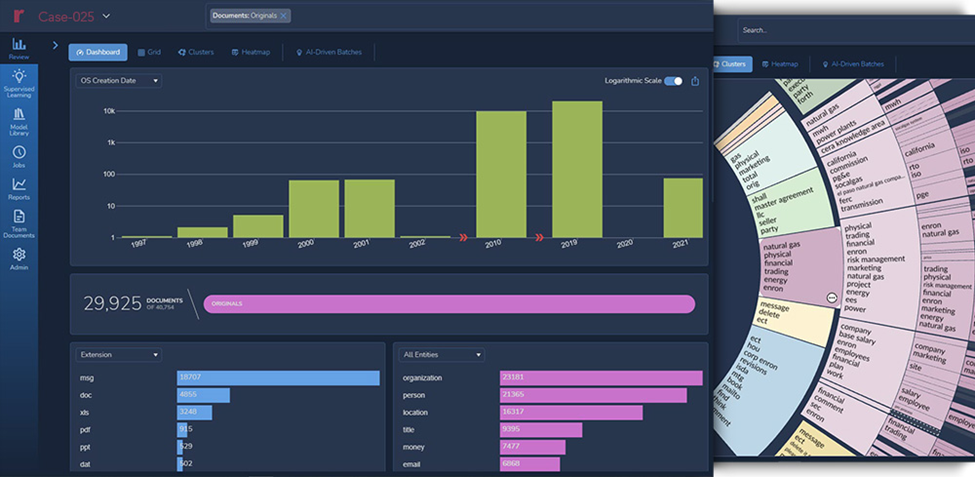Select the organization entity bar 23181
Image resolution: width=975 pixels, height=477 pixels.
tap(601, 378)
